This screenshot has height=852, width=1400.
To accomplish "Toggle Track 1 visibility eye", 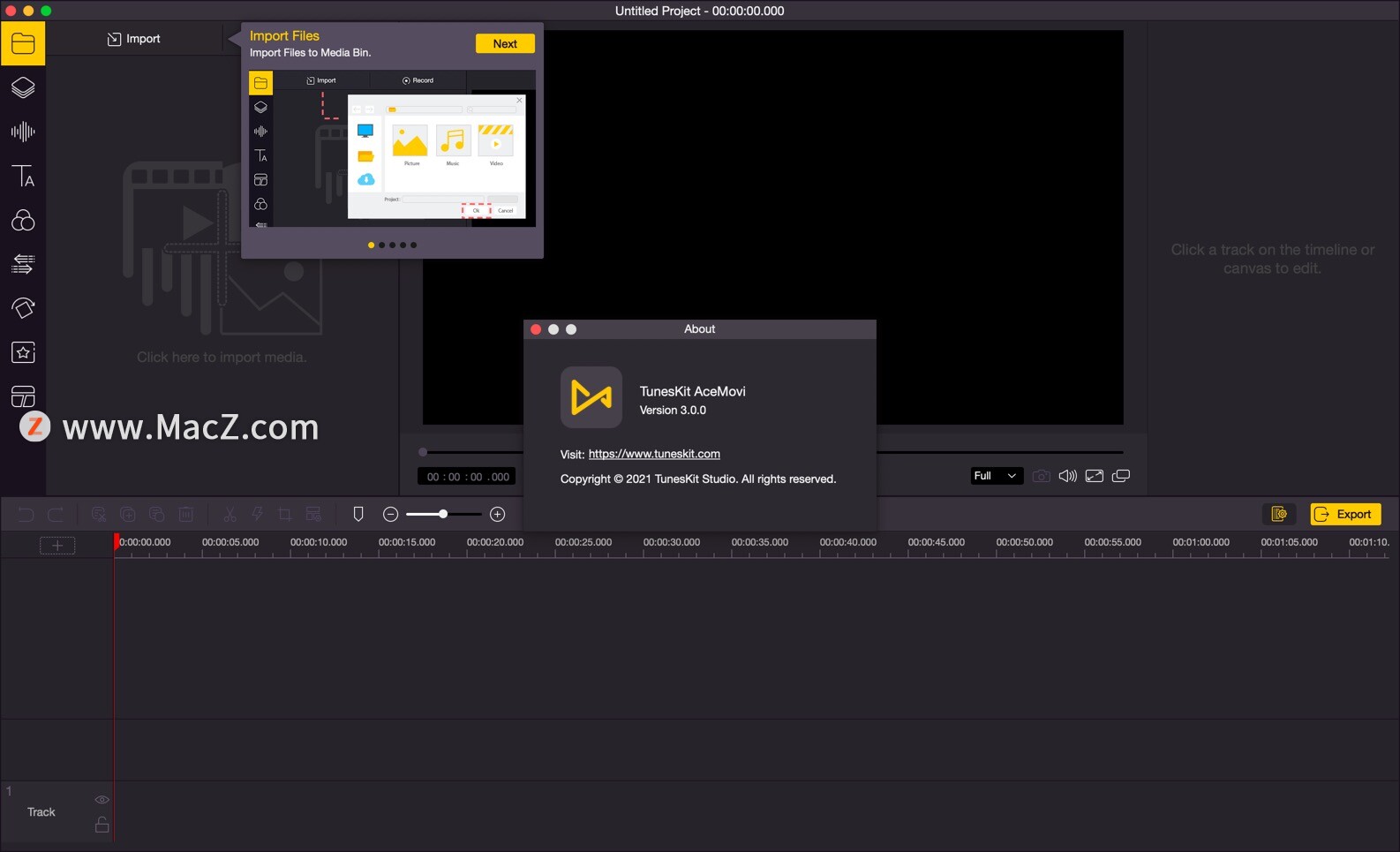I will tap(102, 800).
